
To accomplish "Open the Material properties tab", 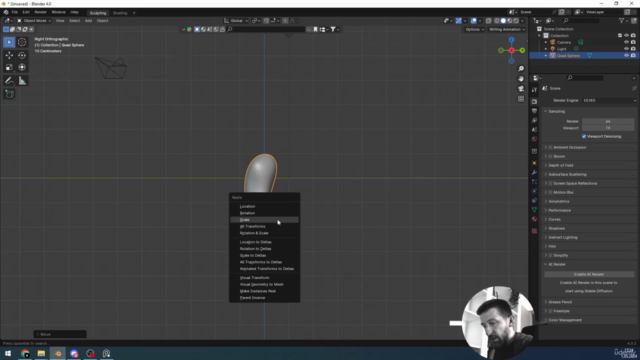I will pyautogui.click(x=534, y=219).
